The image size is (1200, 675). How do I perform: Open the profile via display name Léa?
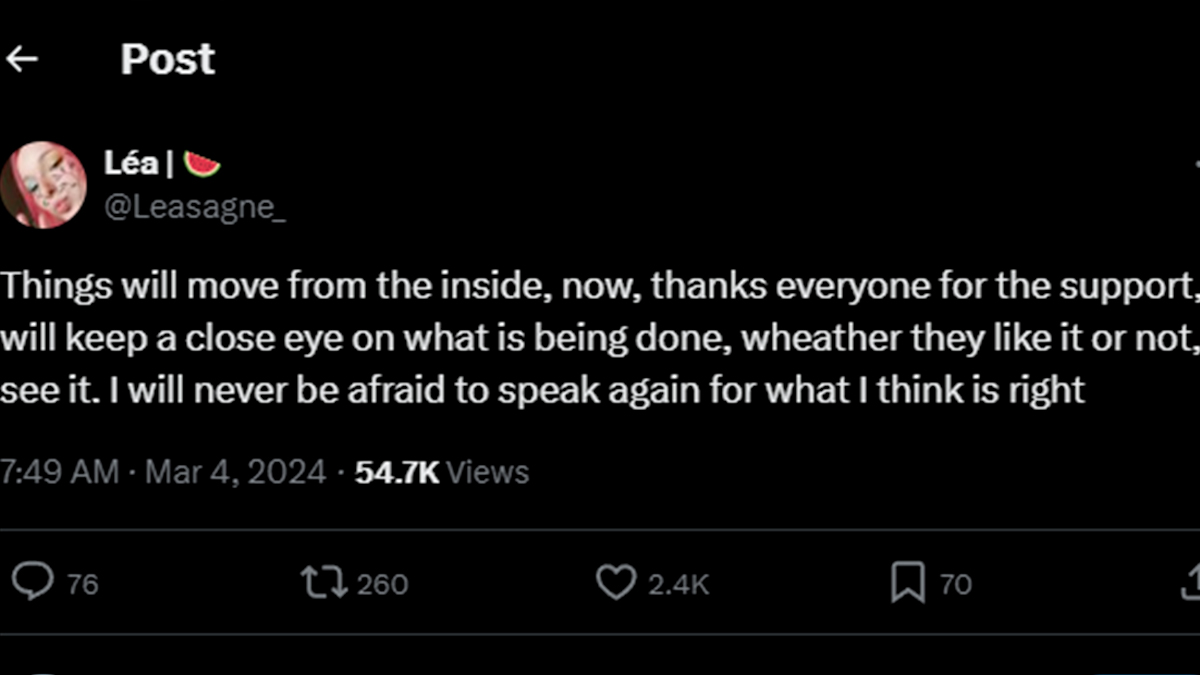coord(131,162)
